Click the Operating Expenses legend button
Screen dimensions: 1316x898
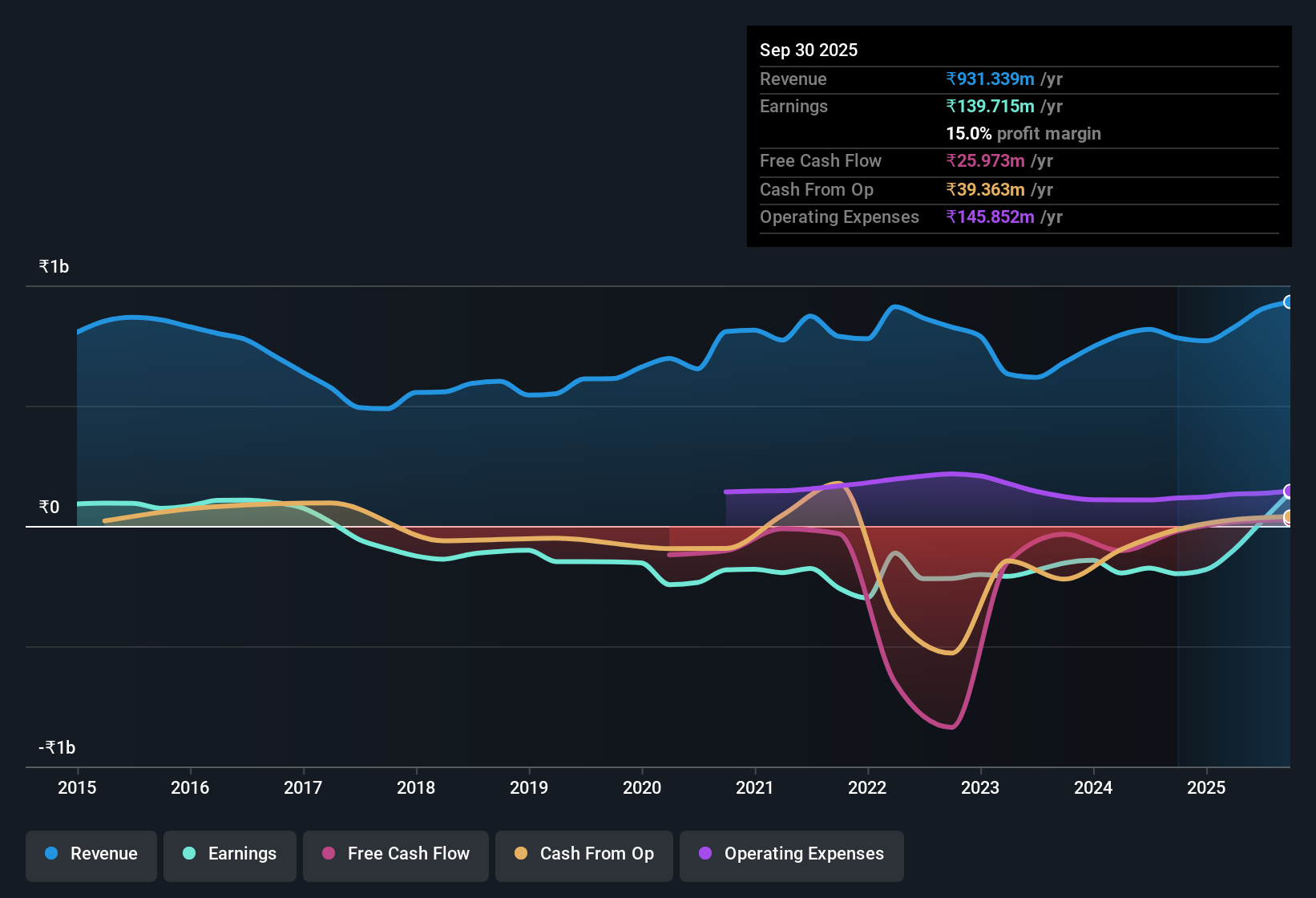(x=791, y=854)
